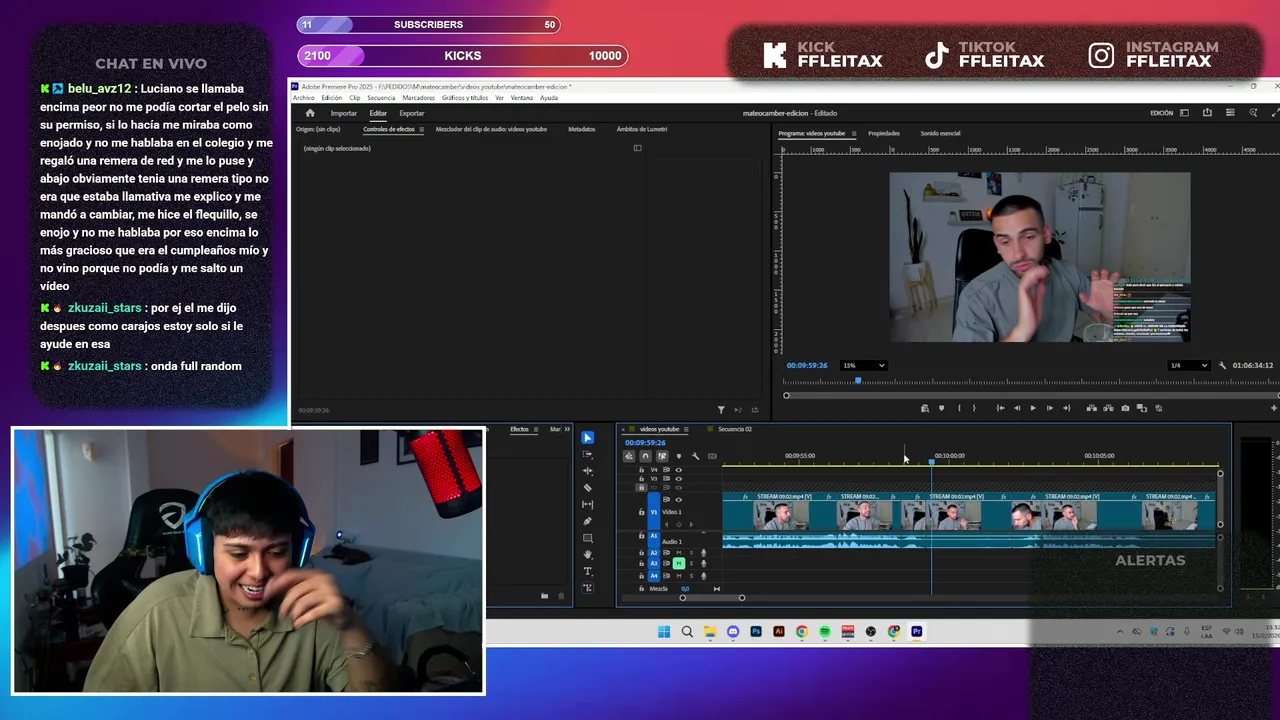Click the timeline horizontal zoom scroll handle
The width and height of the screenshot is (1280, 720).
tap(712, 598)
